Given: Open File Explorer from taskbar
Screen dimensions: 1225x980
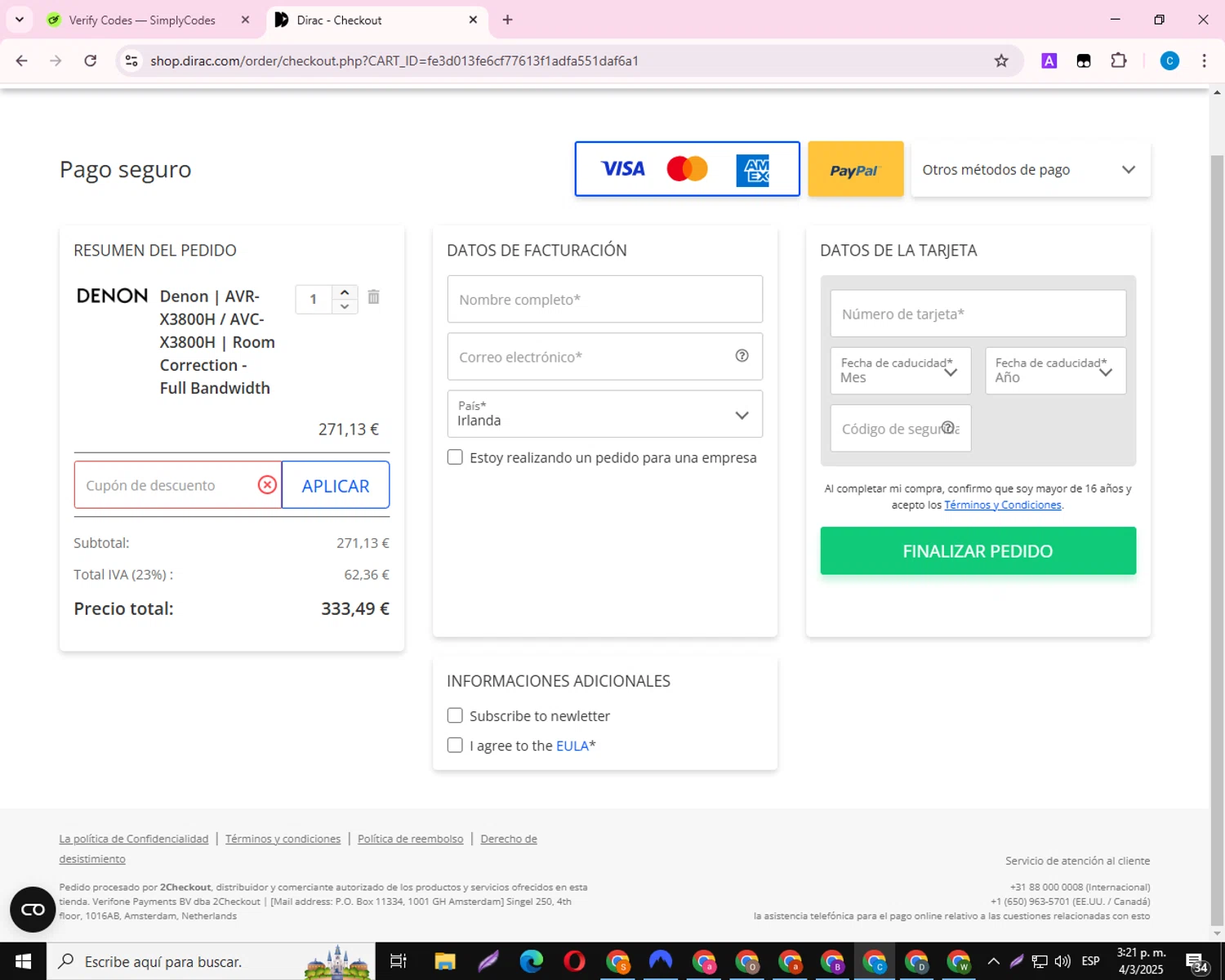Looking at the screenshot, I should 444,961.
